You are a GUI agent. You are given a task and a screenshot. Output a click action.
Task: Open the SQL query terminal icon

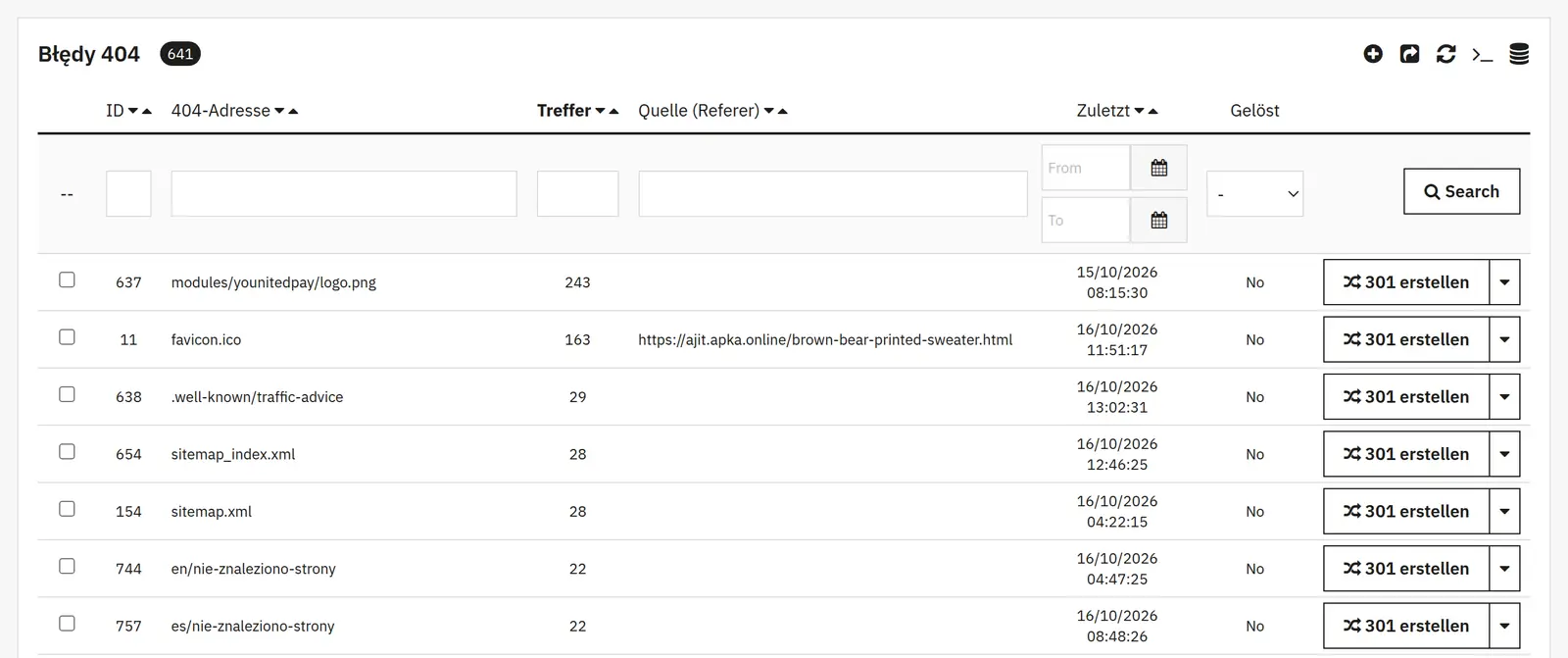[1483, 55]
